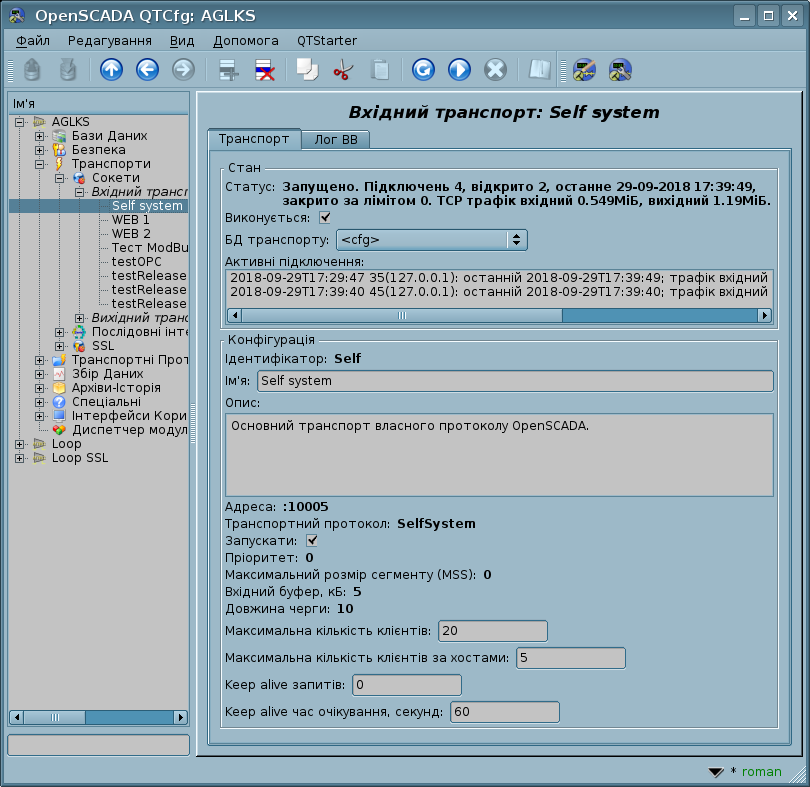This screenshot has width=810, height=787.
Task: Click the Сокети module icon in tree
Action: (x=79, y=178)
